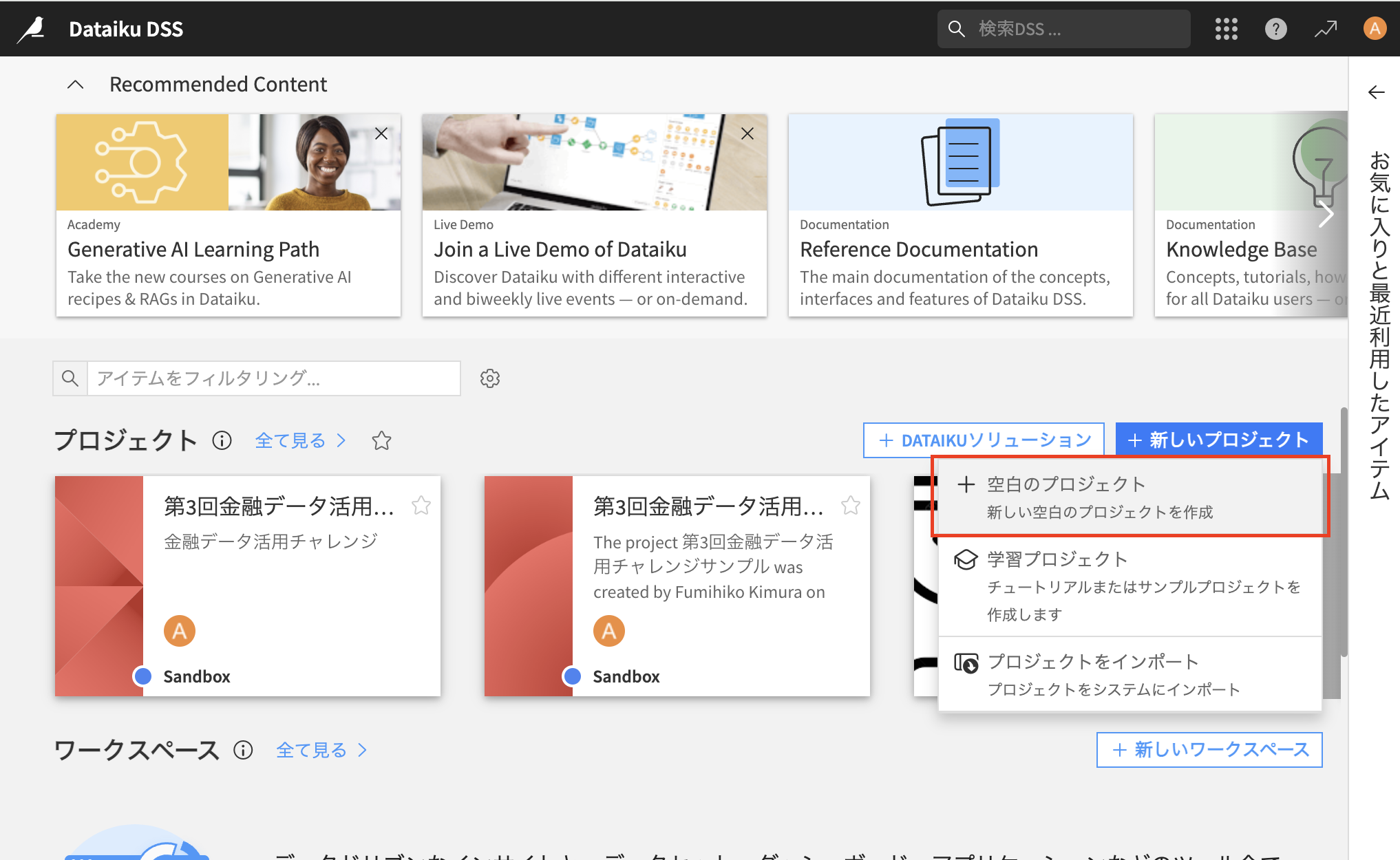The height and width of the screenshot is (860, 1400).
Task: Star the first 第3回金融データ活用 project card
Action: [x=421, y=505]
